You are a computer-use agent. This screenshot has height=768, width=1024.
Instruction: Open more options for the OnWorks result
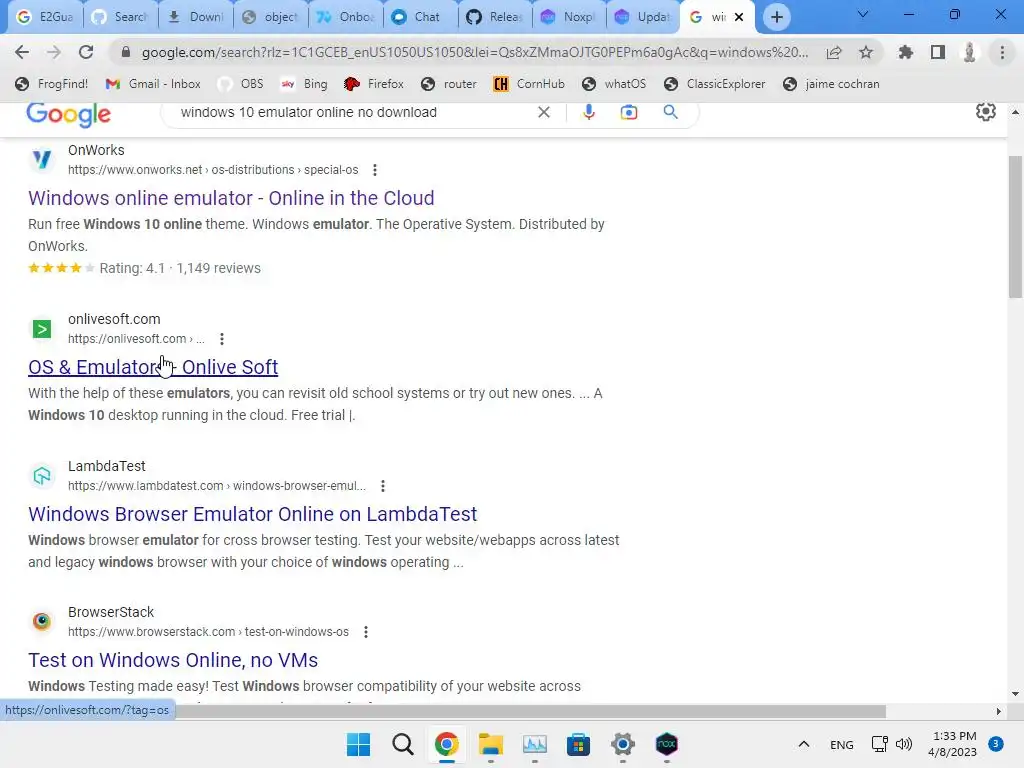click(375, 170)
